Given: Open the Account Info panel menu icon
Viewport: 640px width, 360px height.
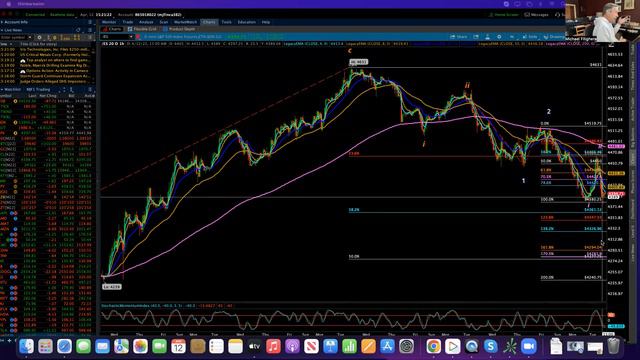Looking at the screenshot, I should pos(90,22).
